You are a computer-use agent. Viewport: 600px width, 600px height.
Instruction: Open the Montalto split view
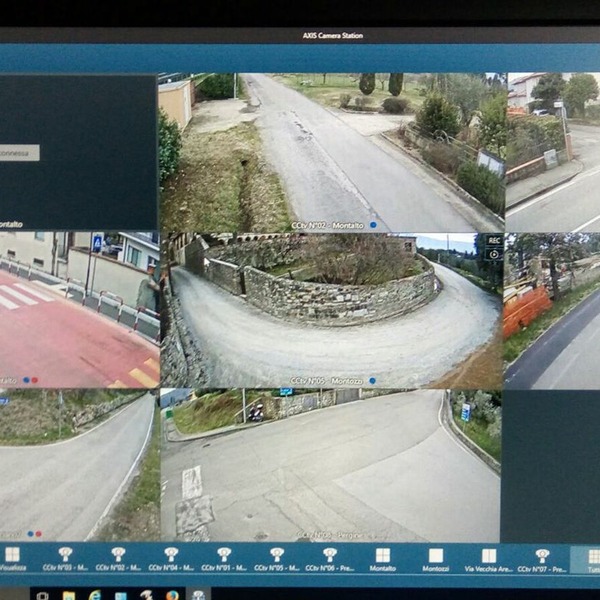383,559
